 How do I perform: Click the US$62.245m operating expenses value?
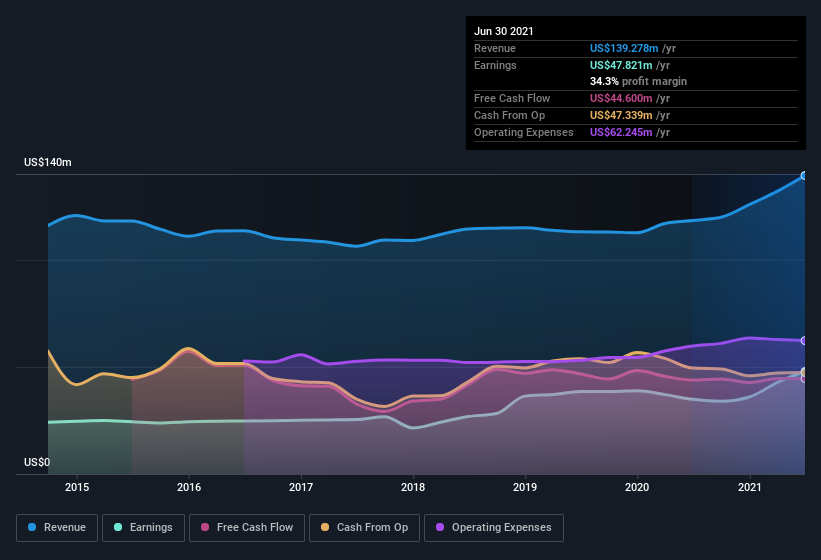[x=621, y=132]
